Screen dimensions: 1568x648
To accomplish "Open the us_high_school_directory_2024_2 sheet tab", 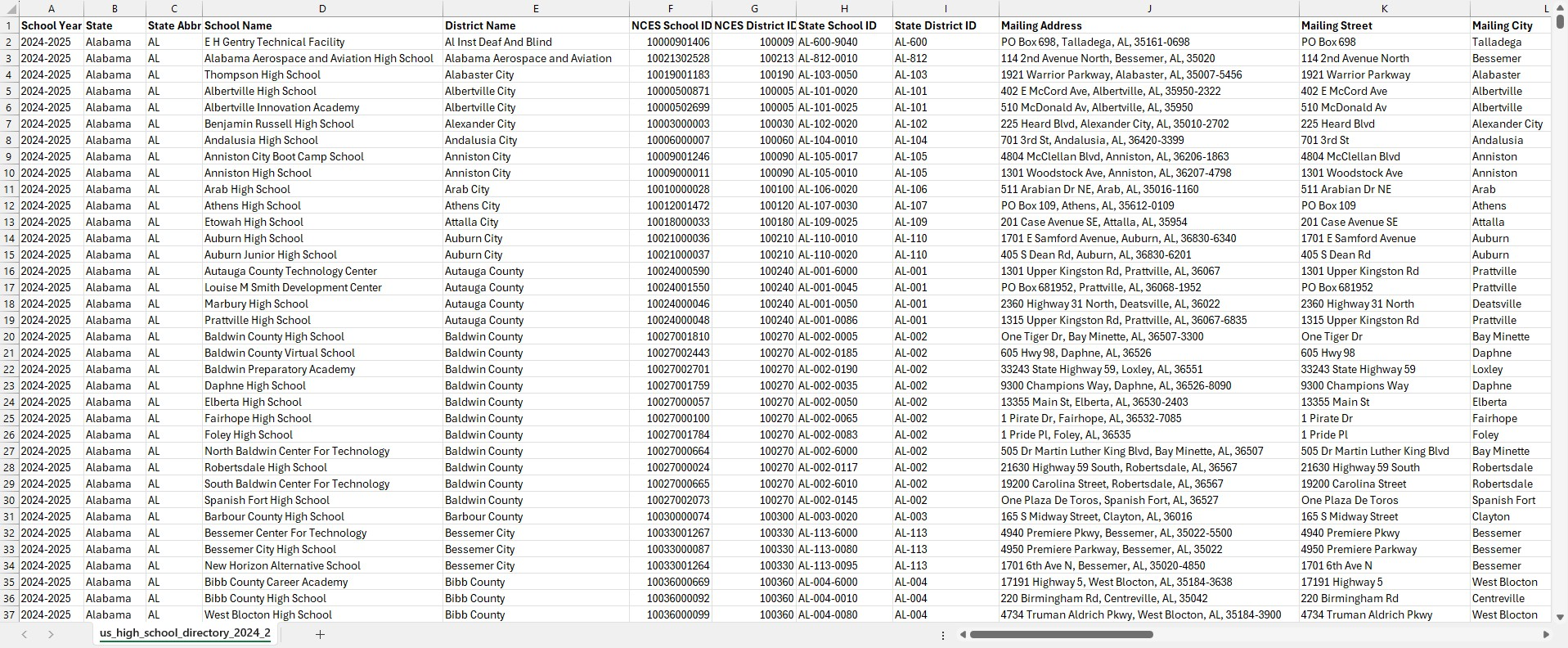I will pos(185,633).
